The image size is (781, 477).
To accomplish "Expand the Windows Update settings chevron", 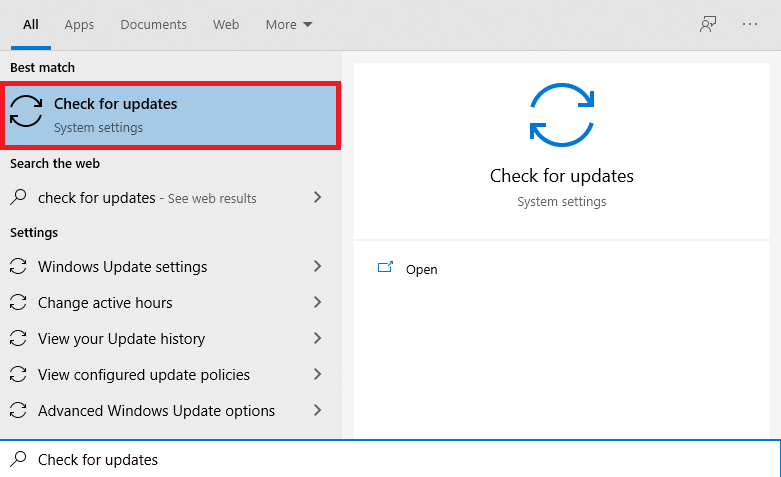I will point(318,267).
